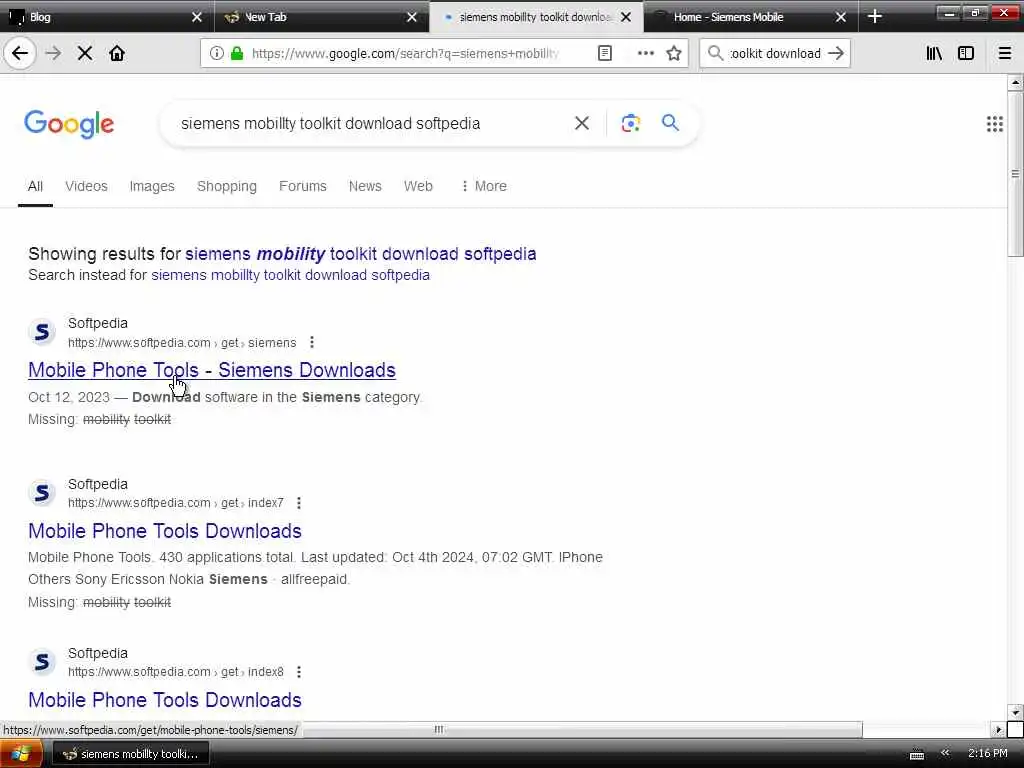Click the vertical scrollbar thumb
This screenshot has height=768, width=1024.
point(1015,174)
